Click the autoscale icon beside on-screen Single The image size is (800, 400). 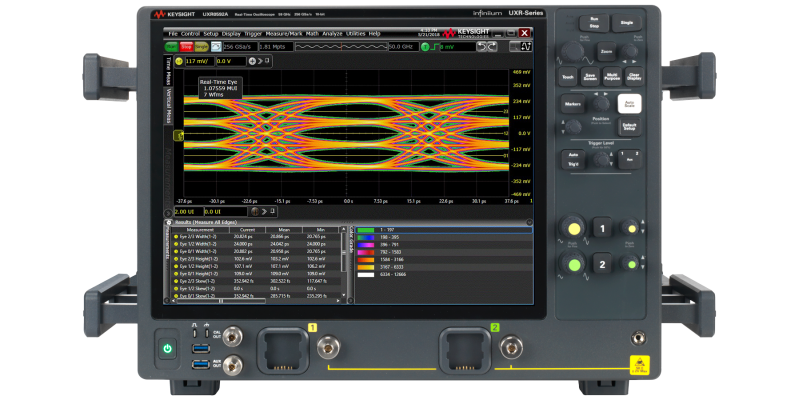216,47
